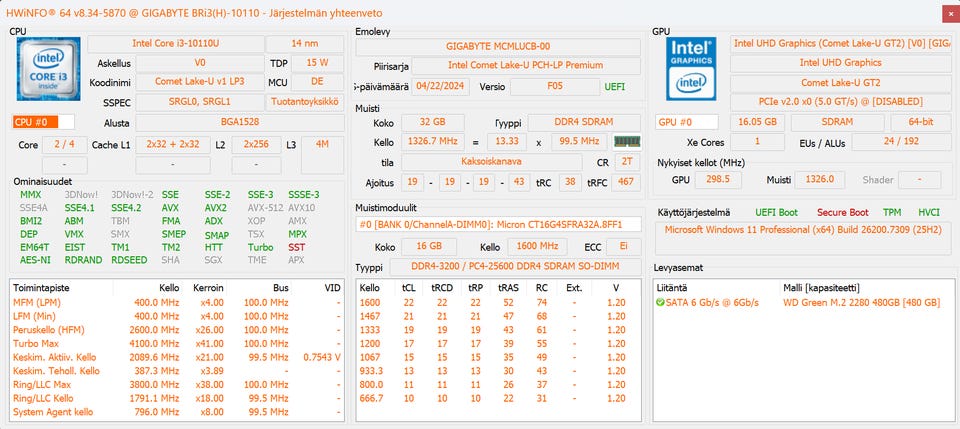Screen dimensions: 960x429
Task: Open the CPU #0 selector dropdown
Action: point(43,122)
